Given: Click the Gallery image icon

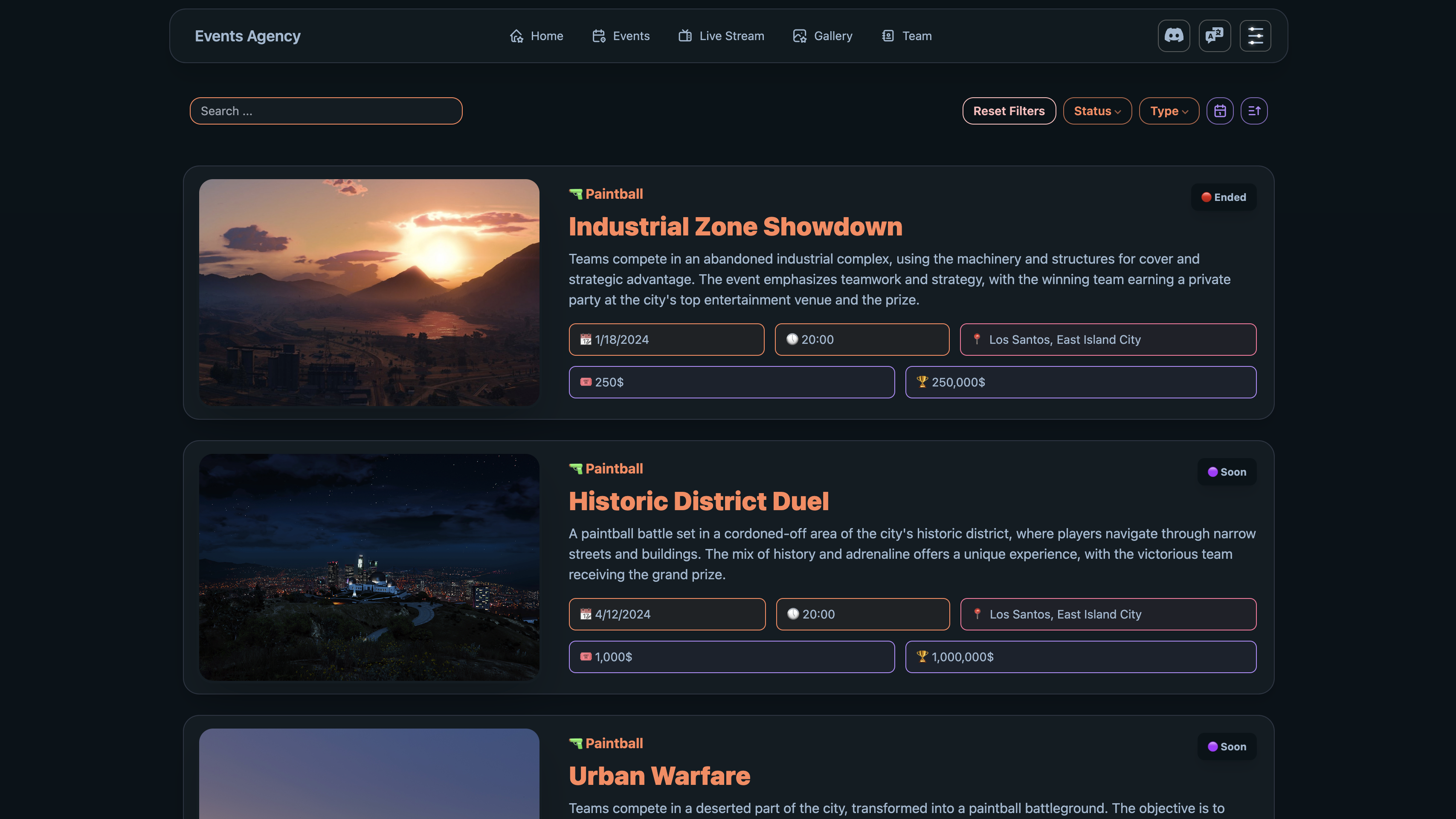Looking at the screenshot, I should (x=799, y=36).
